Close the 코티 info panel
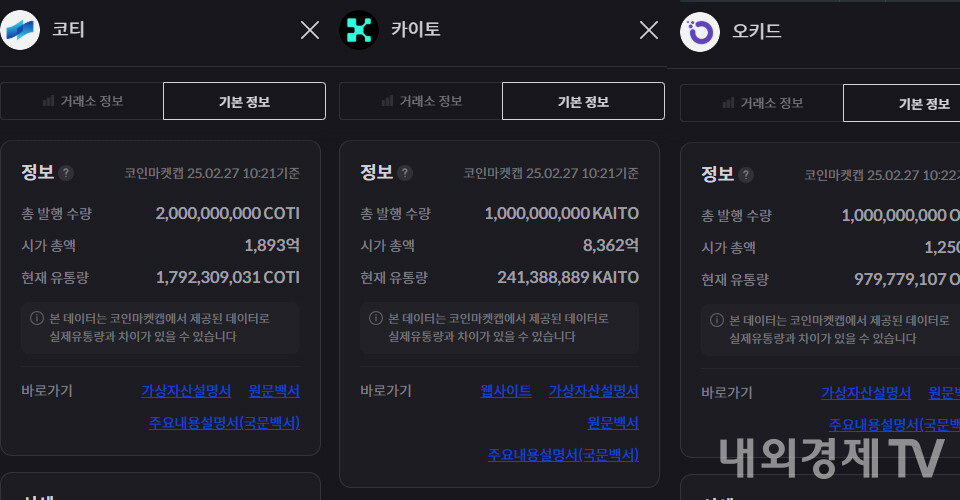960x500 pixels. click(x=310, y=30)
